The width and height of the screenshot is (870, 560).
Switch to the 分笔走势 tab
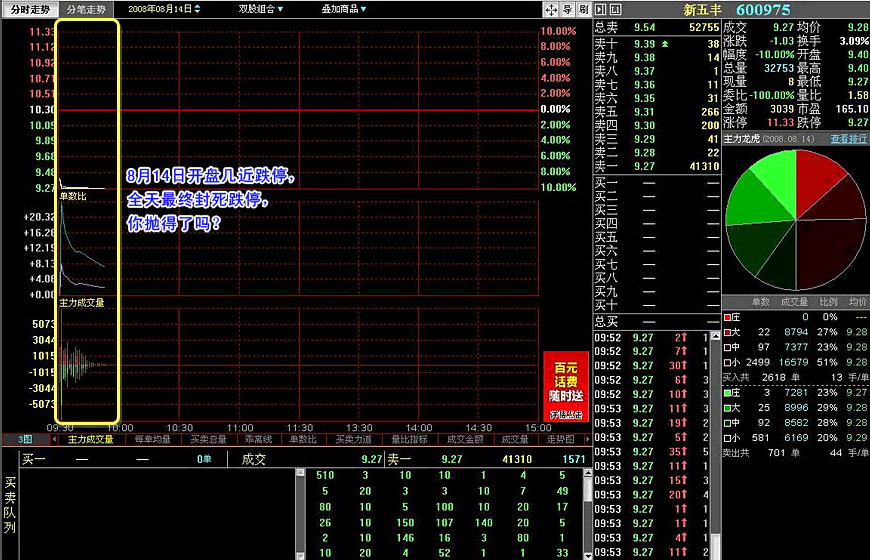pyautogui.click(x=85, y=9)
